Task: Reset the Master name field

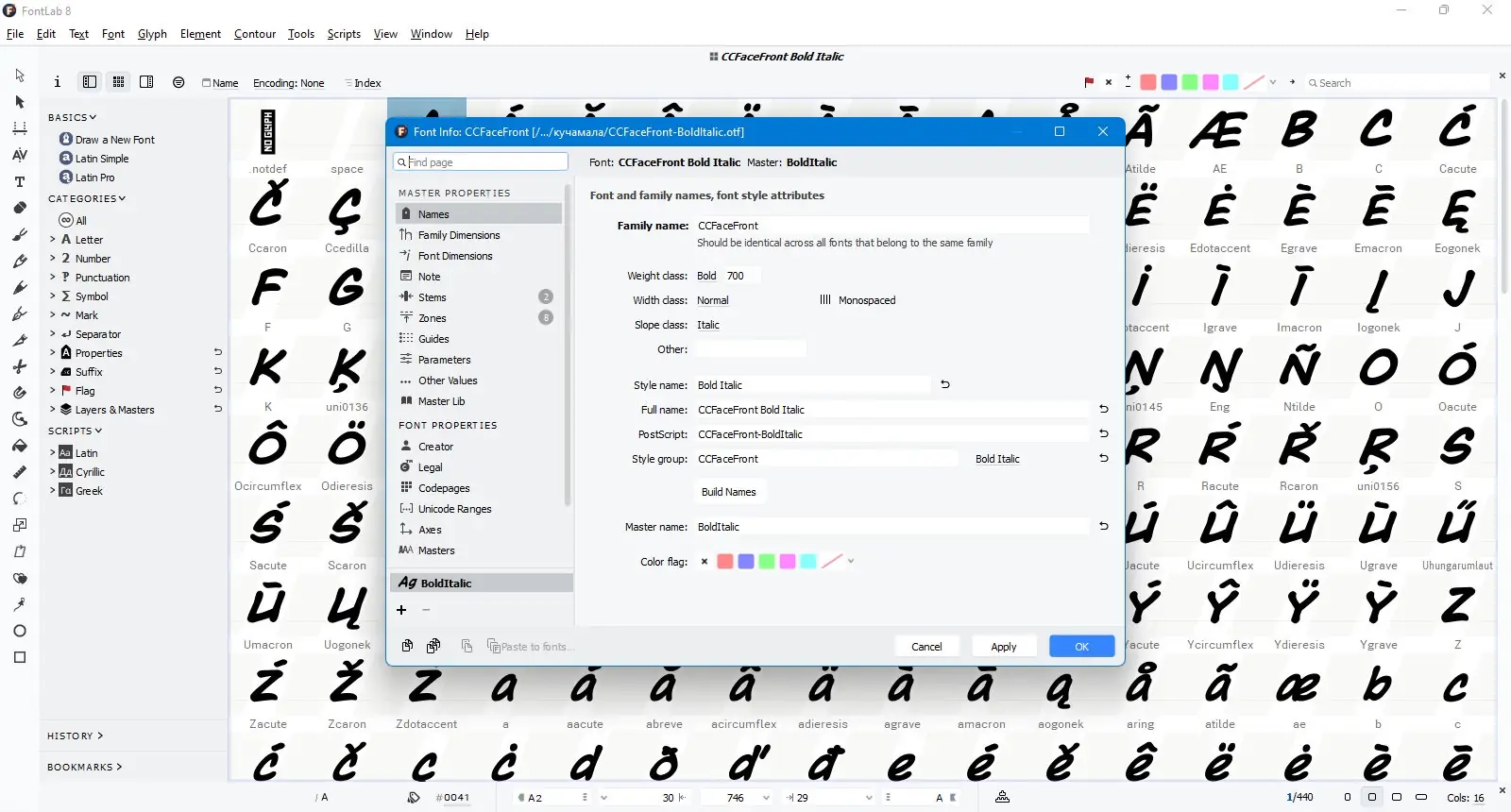Action: tap(1104, 526)
